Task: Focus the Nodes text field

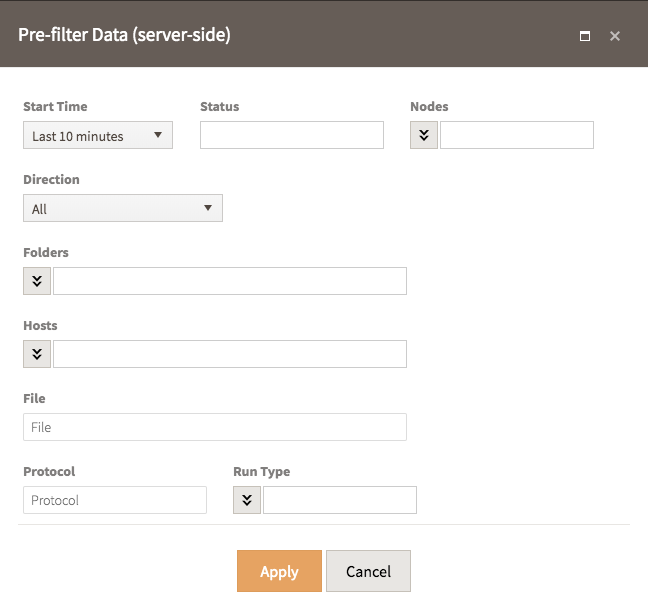Action: point(517,135)
